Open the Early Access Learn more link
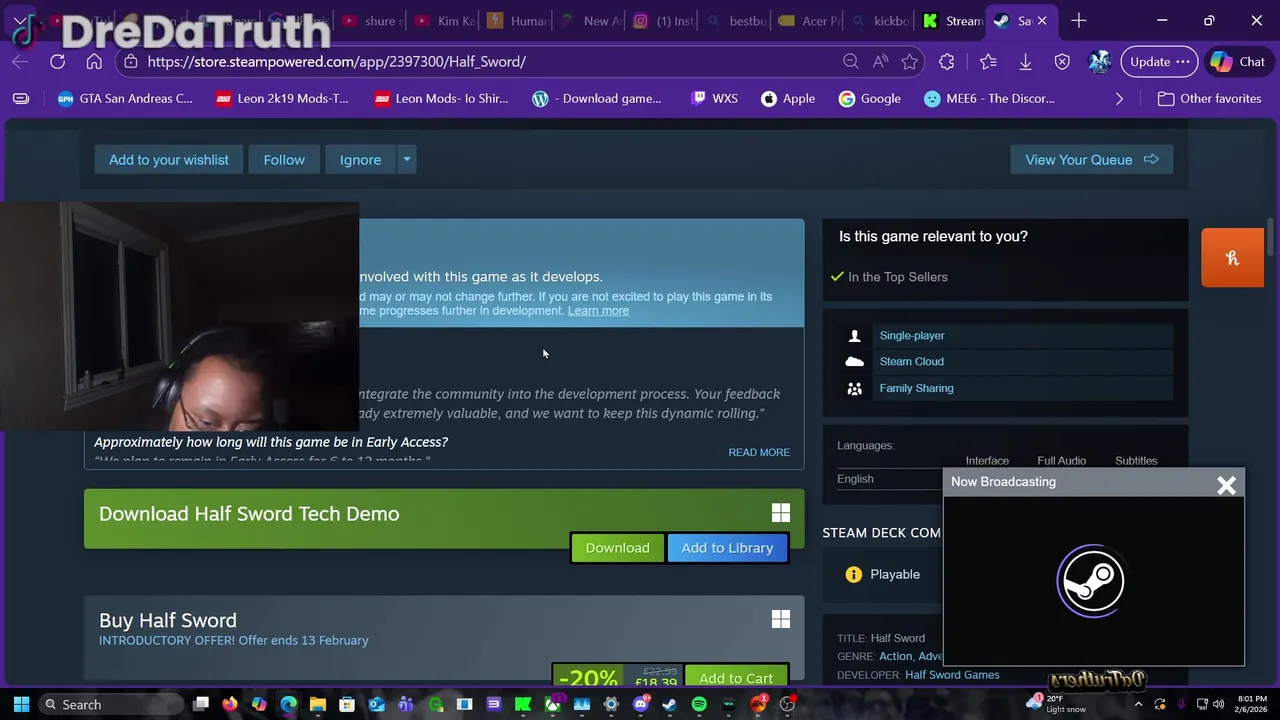Screen dimensions: 1280x720 (x=598, y=311)
